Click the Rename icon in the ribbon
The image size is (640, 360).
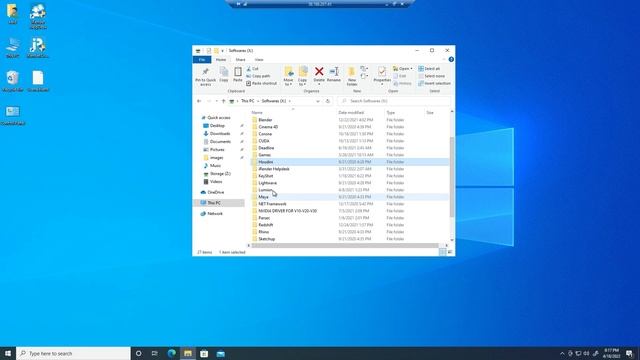pos(333,75)
